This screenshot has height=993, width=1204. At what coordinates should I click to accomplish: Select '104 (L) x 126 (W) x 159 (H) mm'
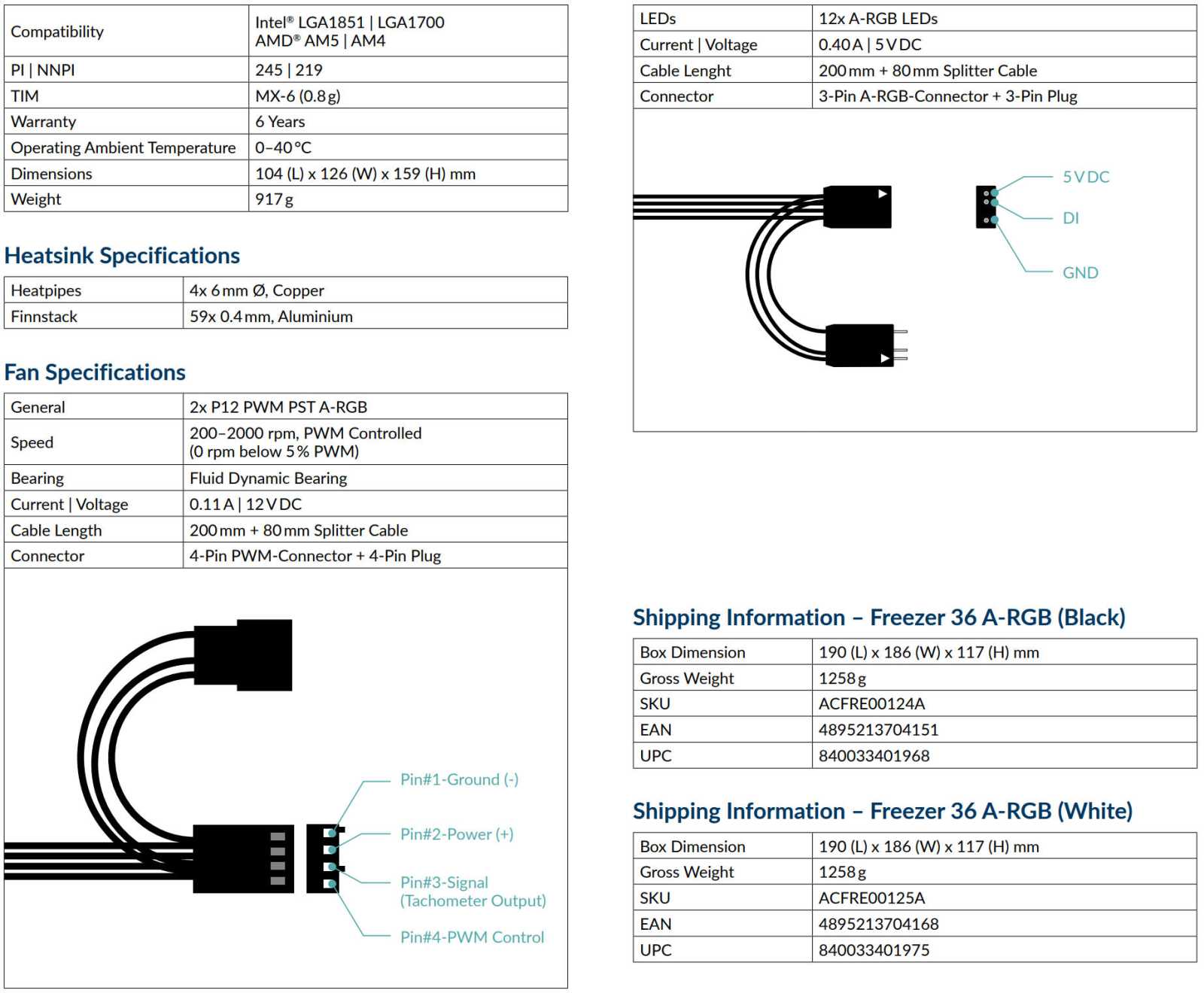(x=365, y=174)
